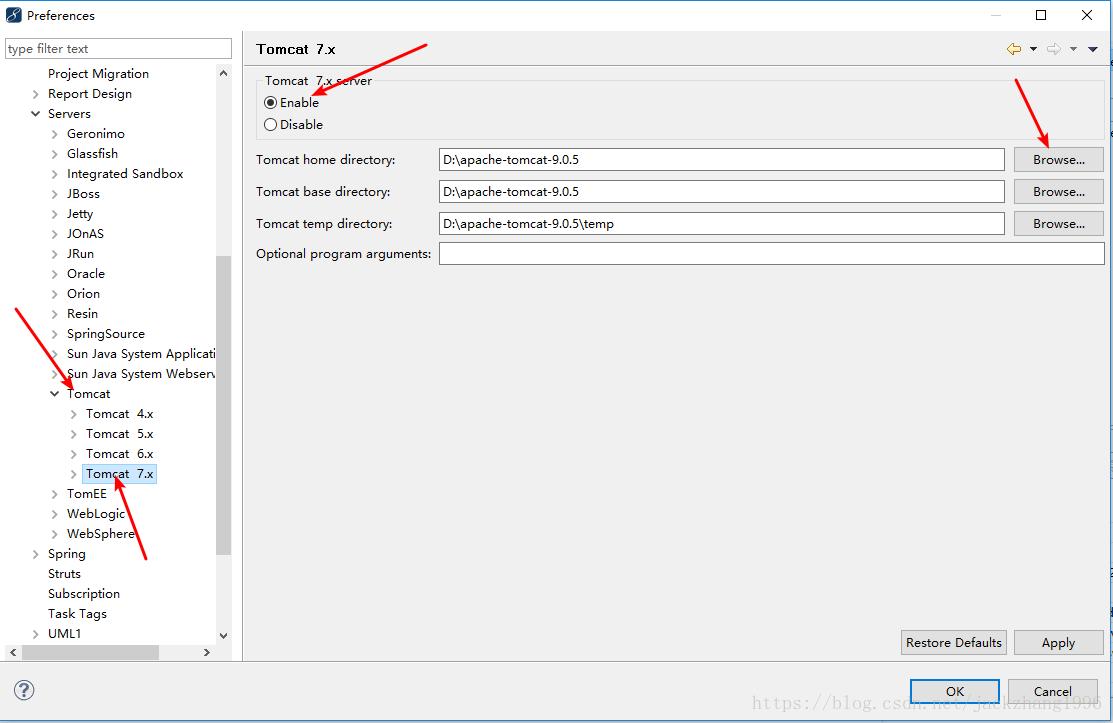This screenshot has height=723, width=1113.
Task: Close the Preferences window
Action: [x=1087, y=15]
